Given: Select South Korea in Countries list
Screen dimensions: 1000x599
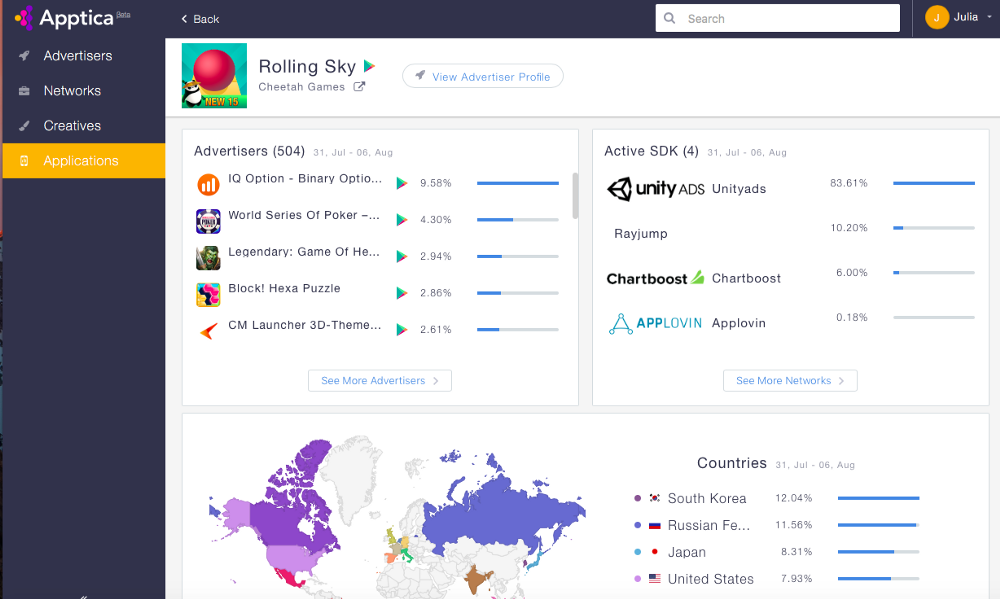Looking at the screenshot, I should coord(707,498).
